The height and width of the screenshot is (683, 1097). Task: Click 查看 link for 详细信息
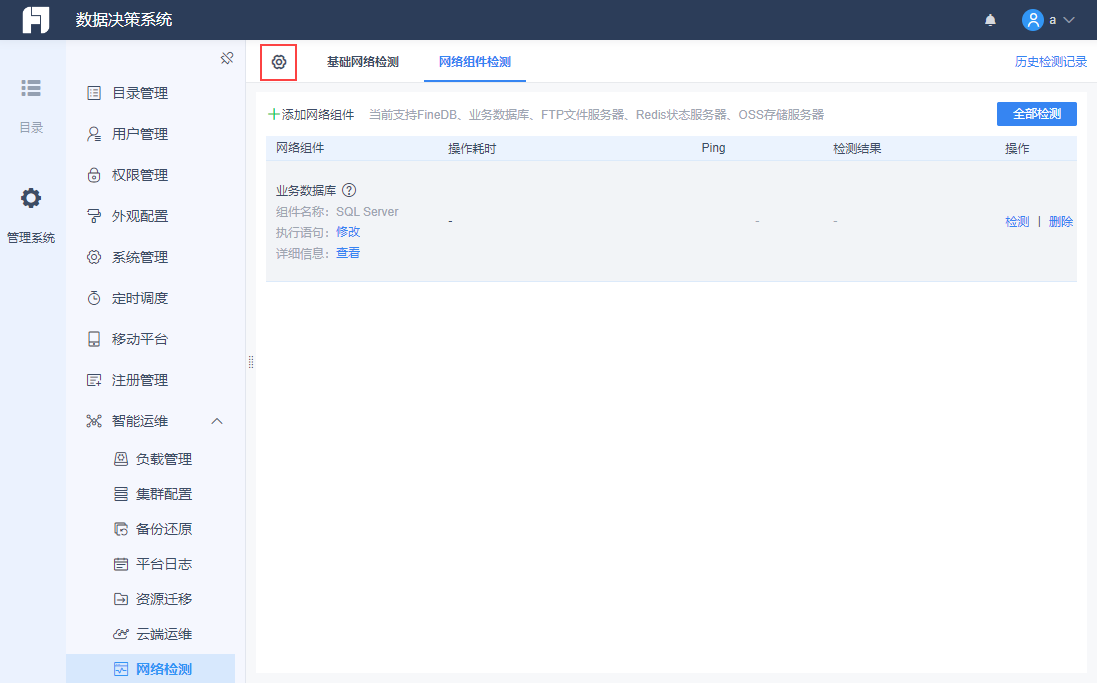point(348,253)
